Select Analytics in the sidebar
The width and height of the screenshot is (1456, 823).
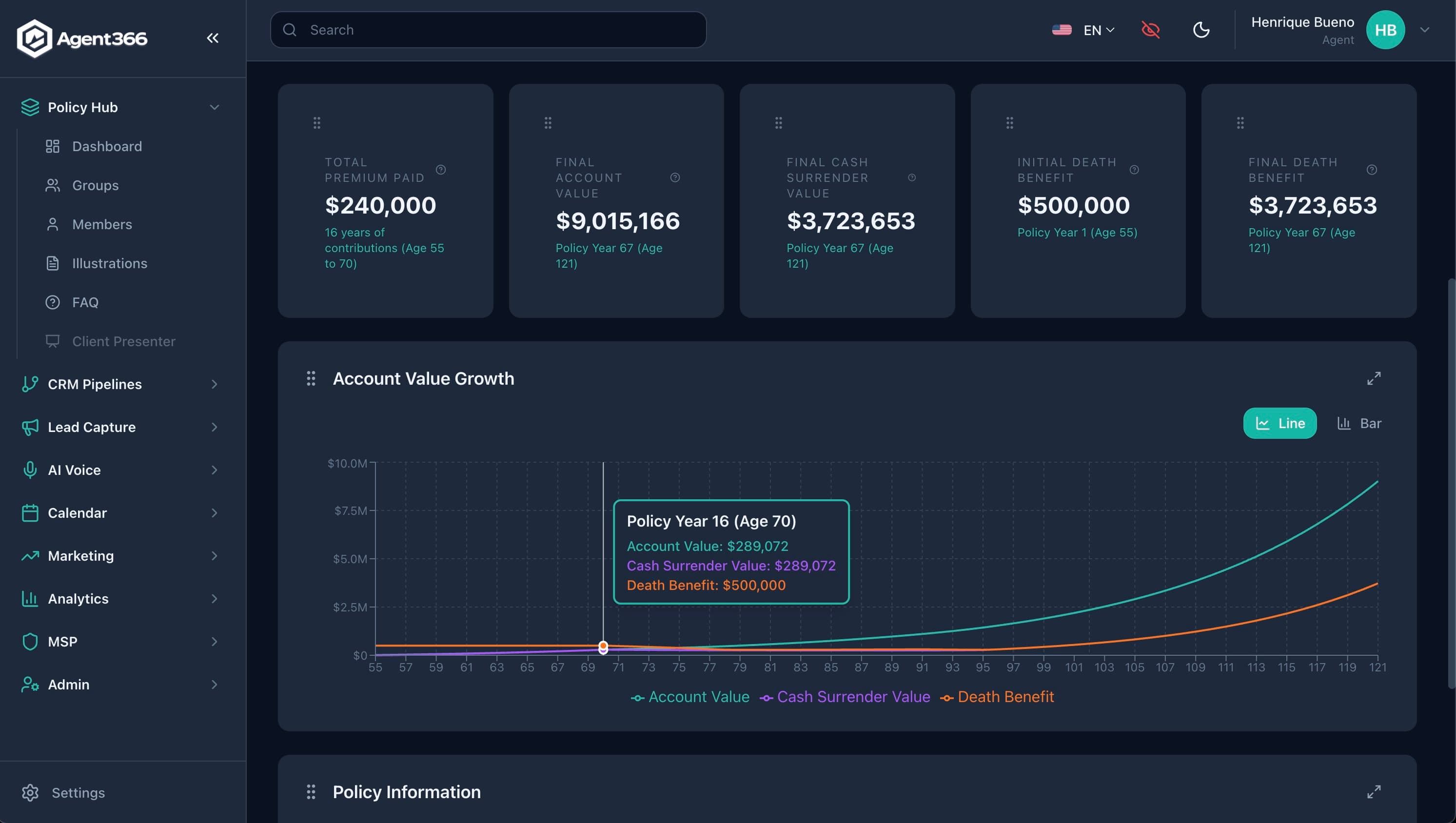78,598
